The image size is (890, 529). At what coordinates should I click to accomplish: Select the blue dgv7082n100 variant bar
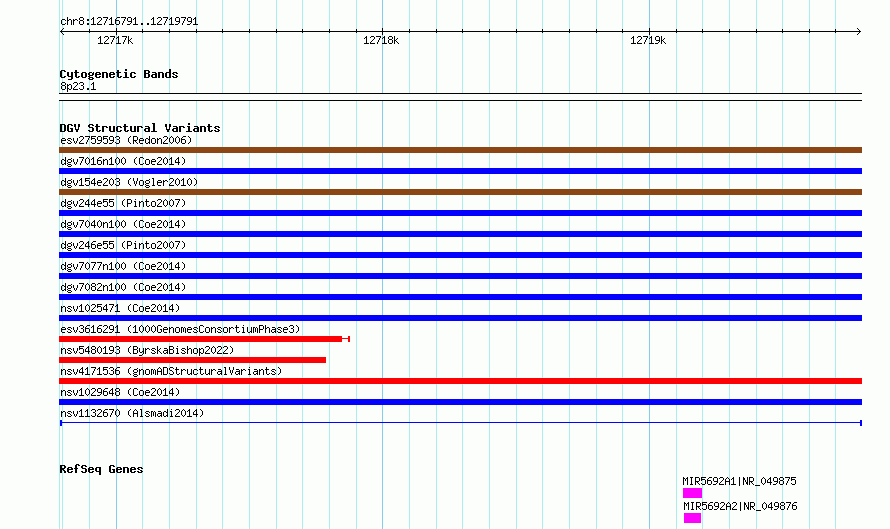click(460, 297)
